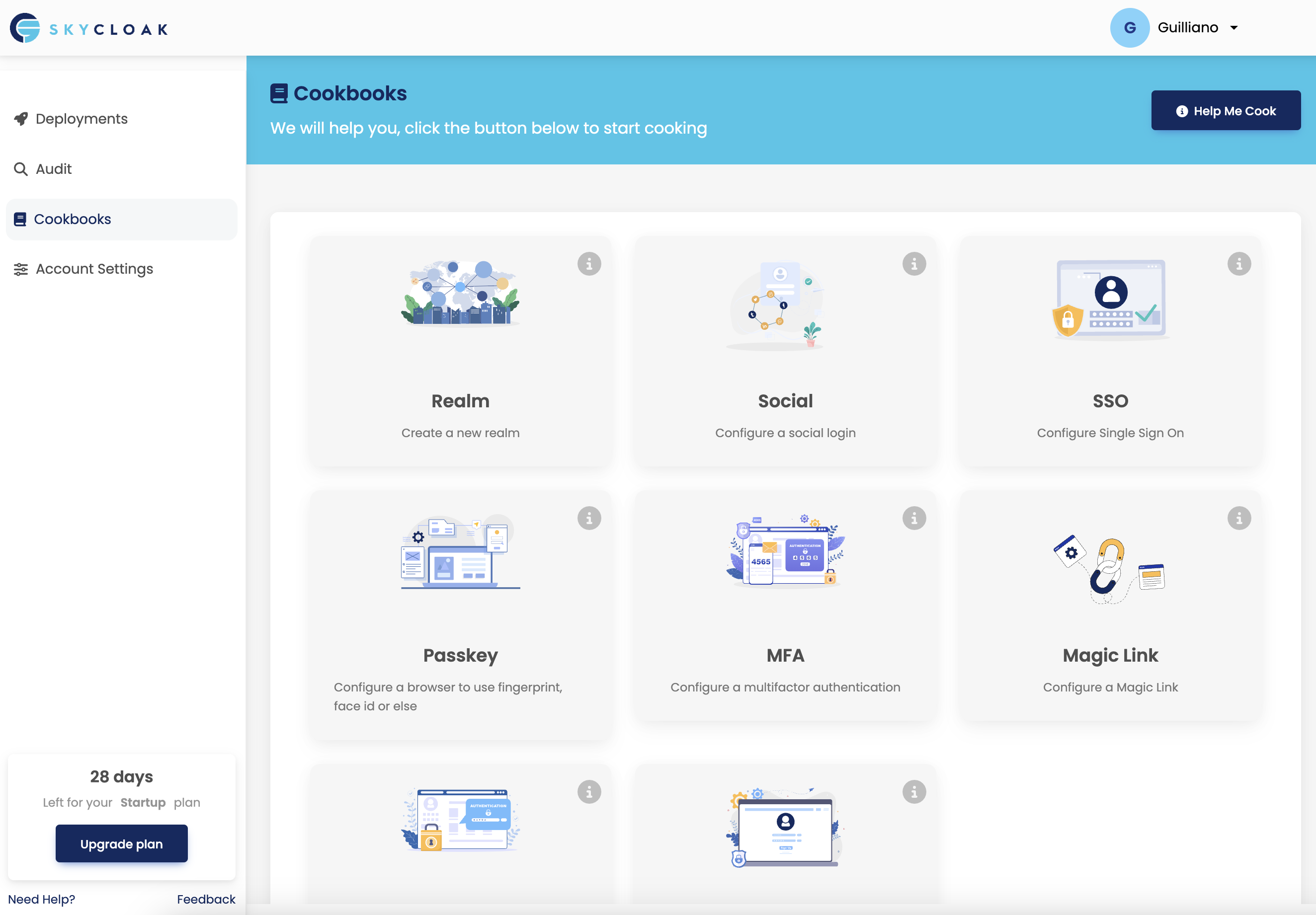Click the Deployments rocket icon
This screenshot has height=915, width=1316.
point(21,119)
